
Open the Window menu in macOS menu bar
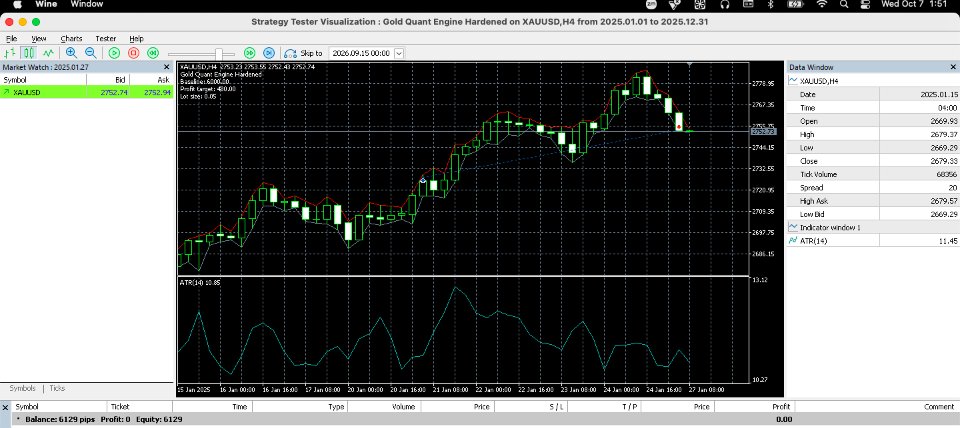(87, 4)
